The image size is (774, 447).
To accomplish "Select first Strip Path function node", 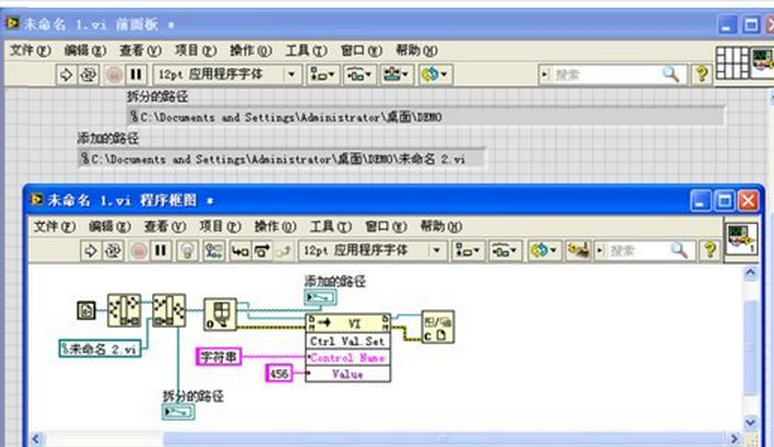I will click(124, 310).
